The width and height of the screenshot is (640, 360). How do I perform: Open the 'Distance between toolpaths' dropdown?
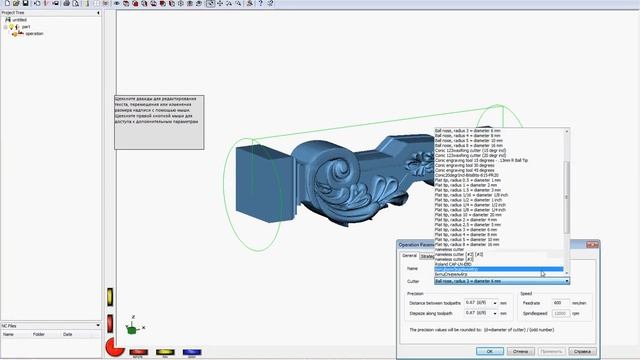coord(495,303)
